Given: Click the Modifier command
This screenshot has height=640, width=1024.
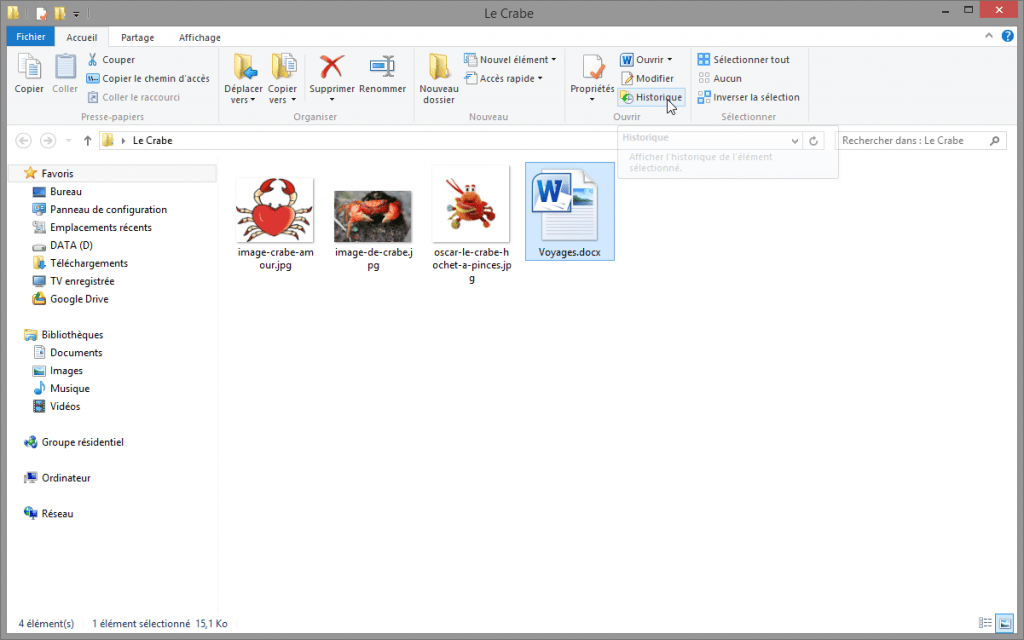Looking at the screenshot, I should [x=647, y=78].
